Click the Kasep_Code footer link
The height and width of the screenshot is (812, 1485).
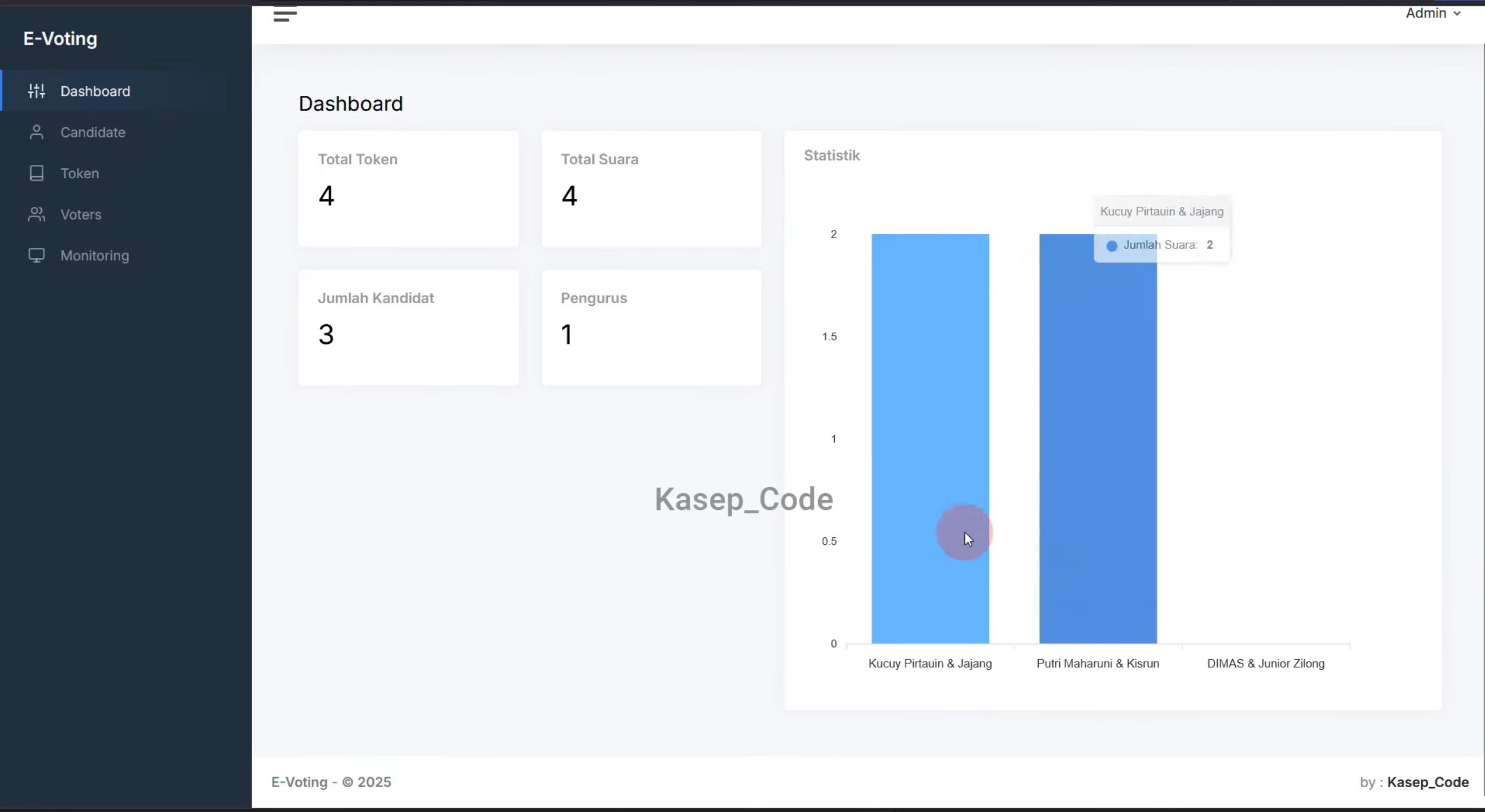1428,782
